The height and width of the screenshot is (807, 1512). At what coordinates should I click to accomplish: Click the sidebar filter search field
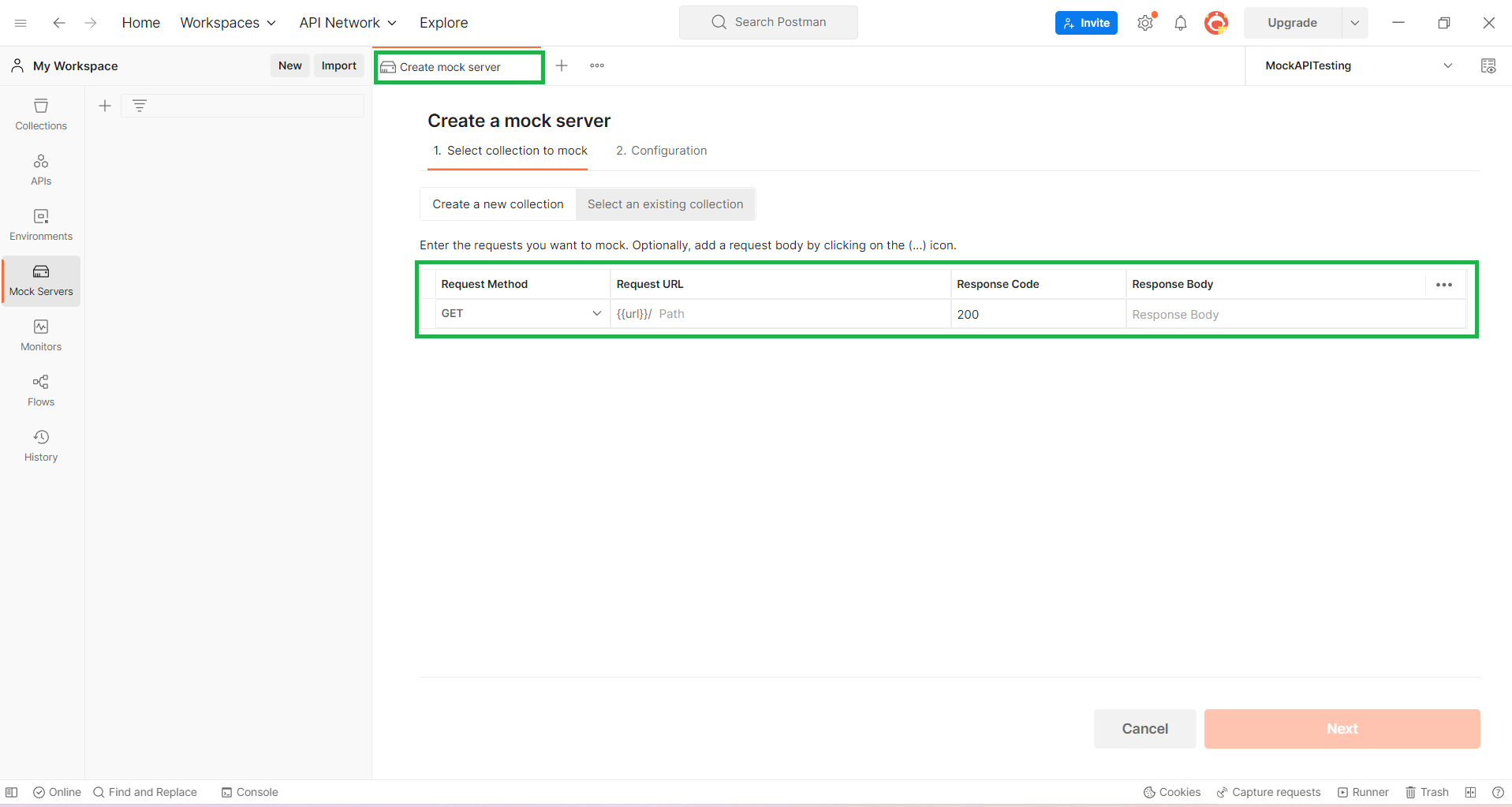click(x=242, y=106)
